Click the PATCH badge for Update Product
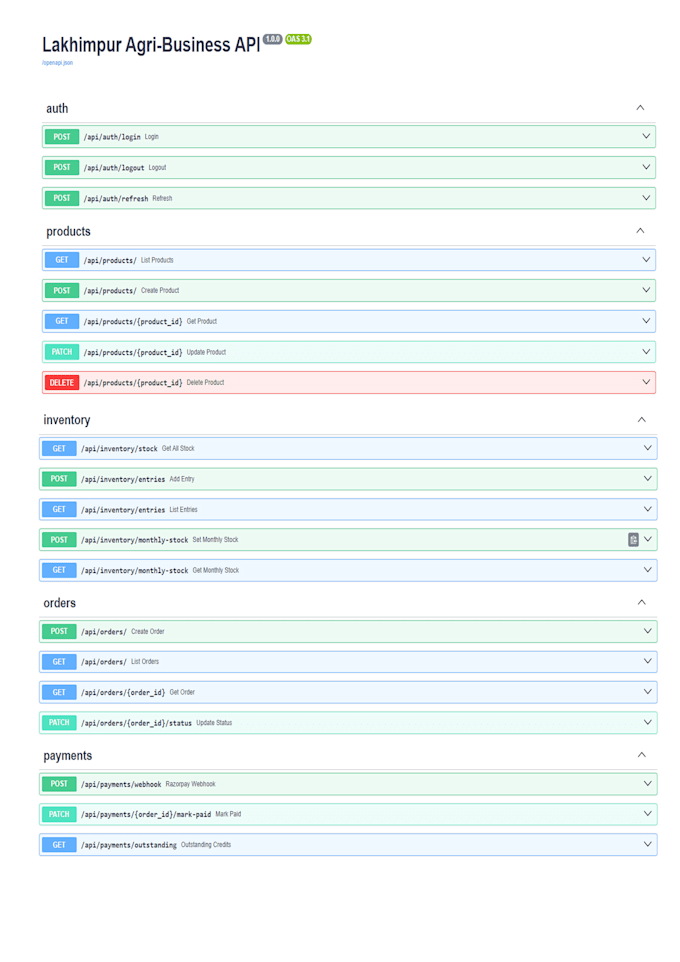 (62, 352)
